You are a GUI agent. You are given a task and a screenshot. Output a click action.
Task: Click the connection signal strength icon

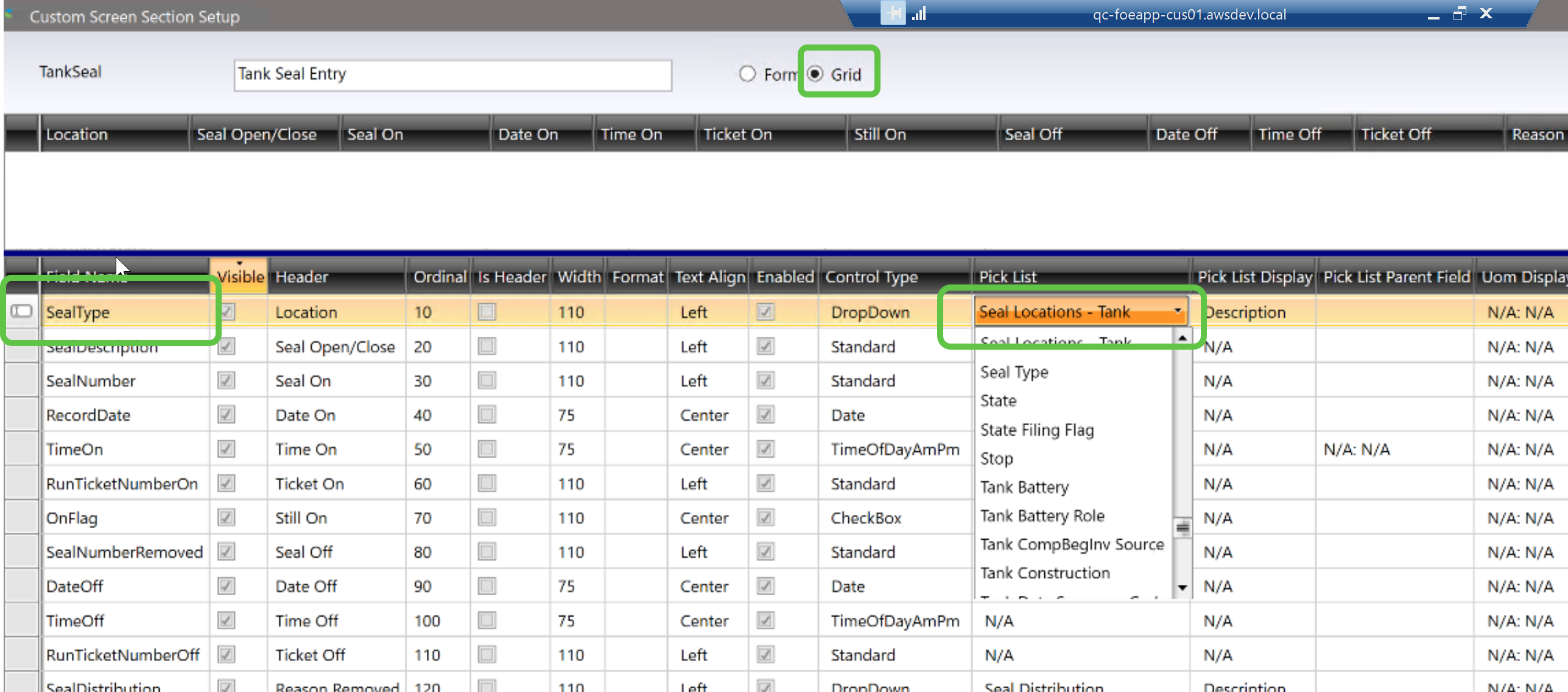click(x=919, y=13)
